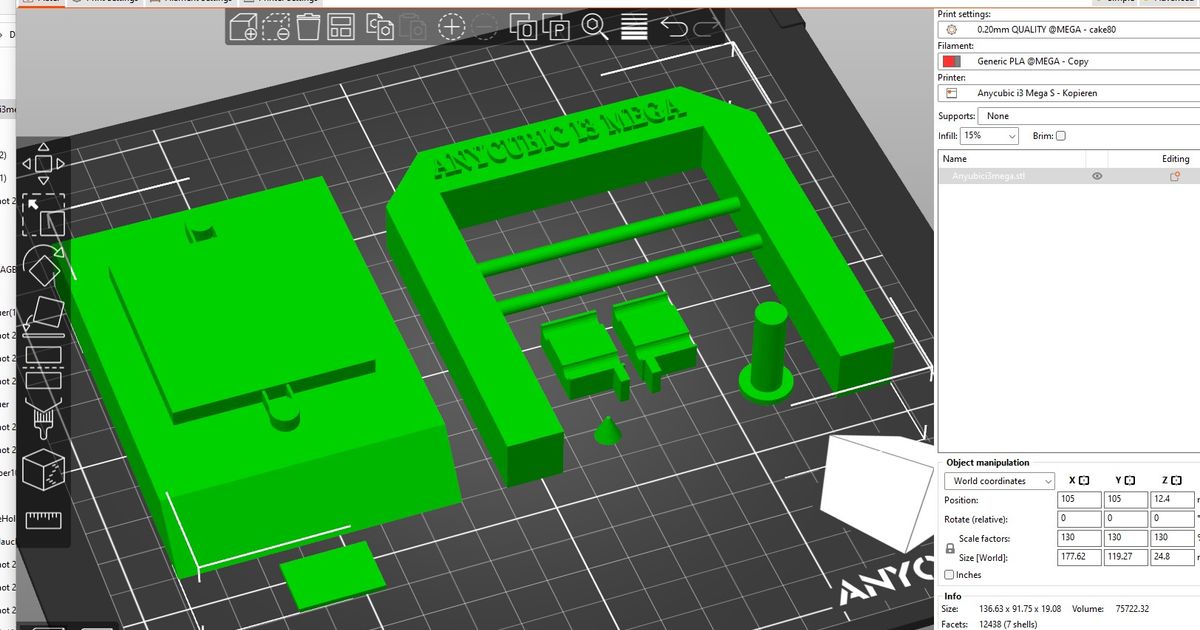
Task: Select the Add object tool
Action: click(246, 27)
